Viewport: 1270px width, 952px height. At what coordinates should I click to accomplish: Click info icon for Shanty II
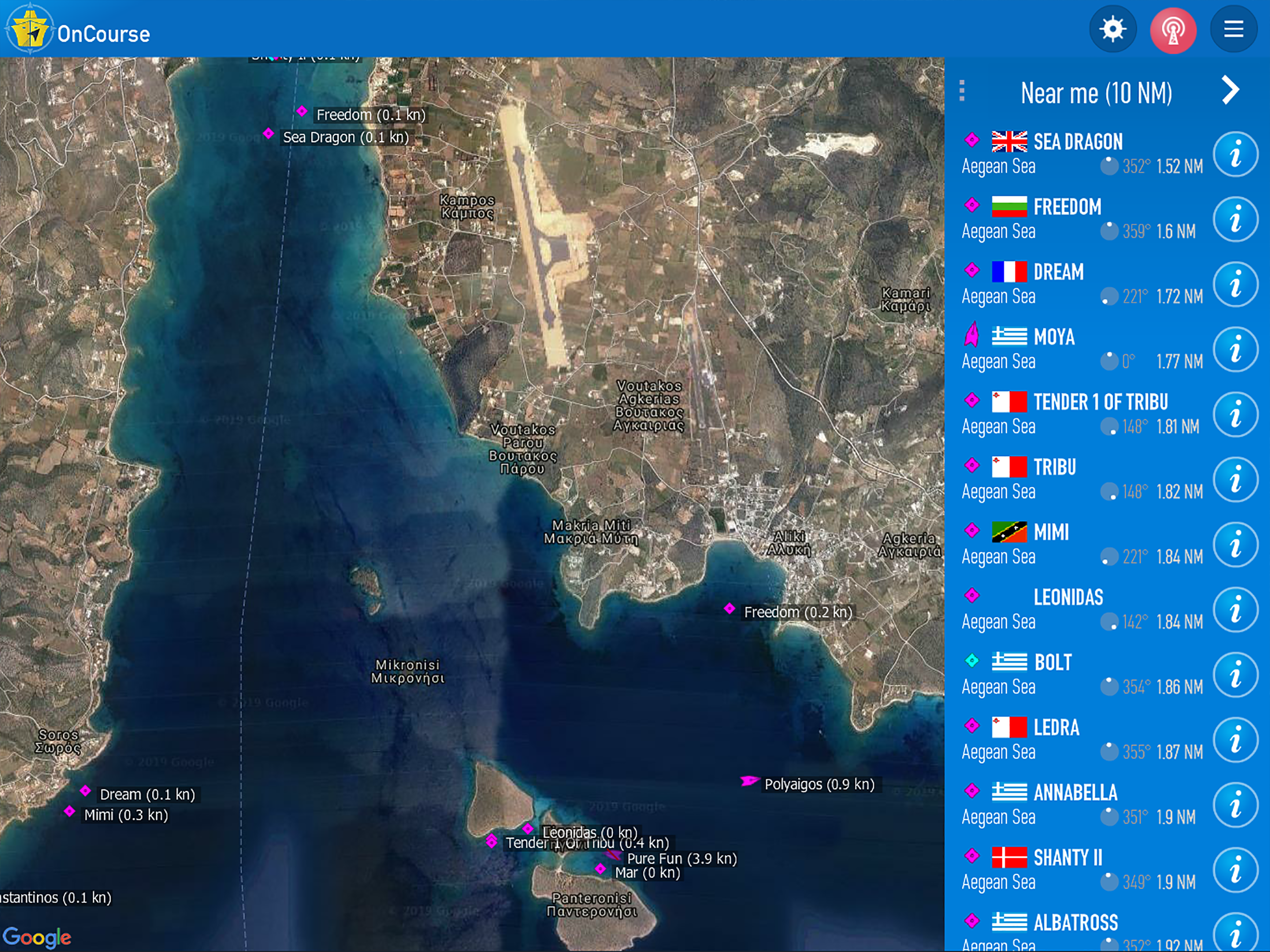pos(1235,870)
